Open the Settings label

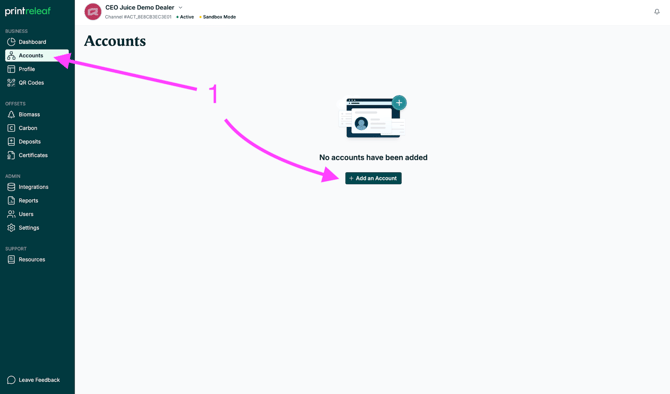pos(29,228)
